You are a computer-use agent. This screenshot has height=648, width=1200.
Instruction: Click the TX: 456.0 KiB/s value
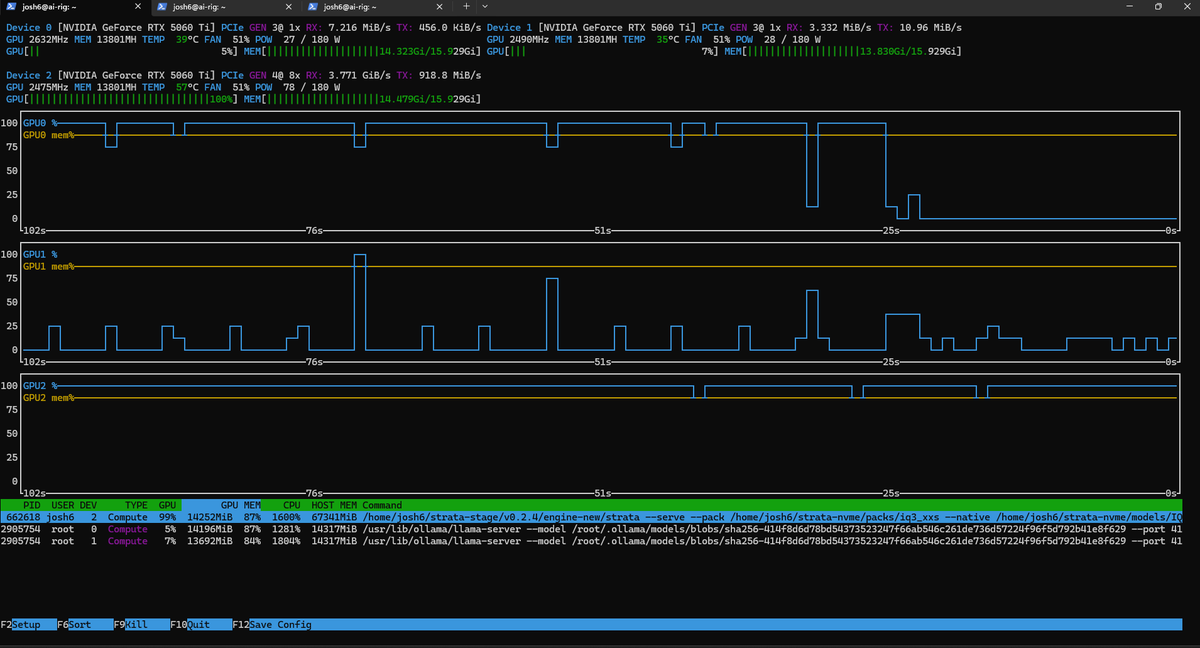[x=437, y=27]
